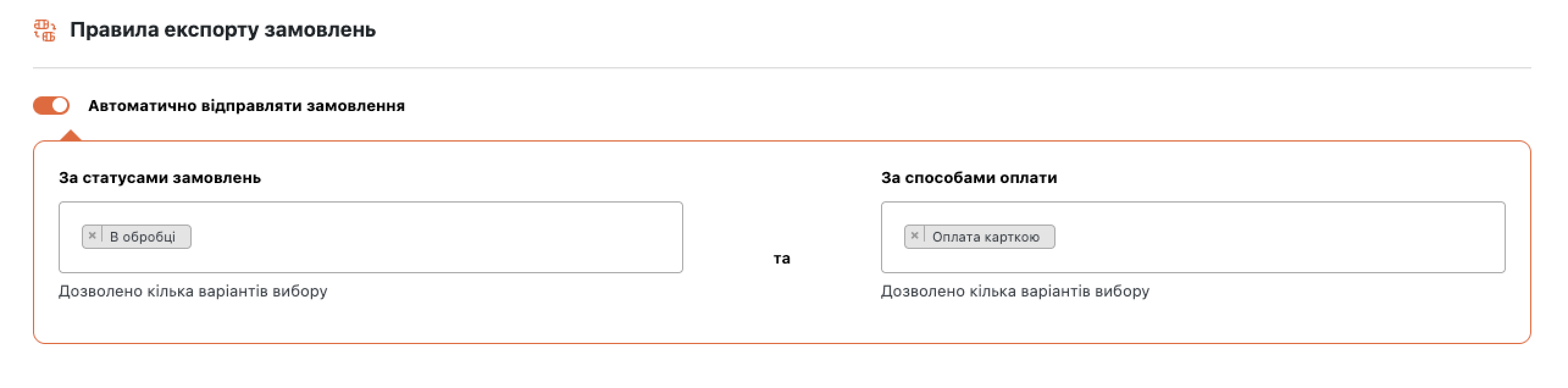Click the "За способами оплати" label

click(x=969, y=178)
